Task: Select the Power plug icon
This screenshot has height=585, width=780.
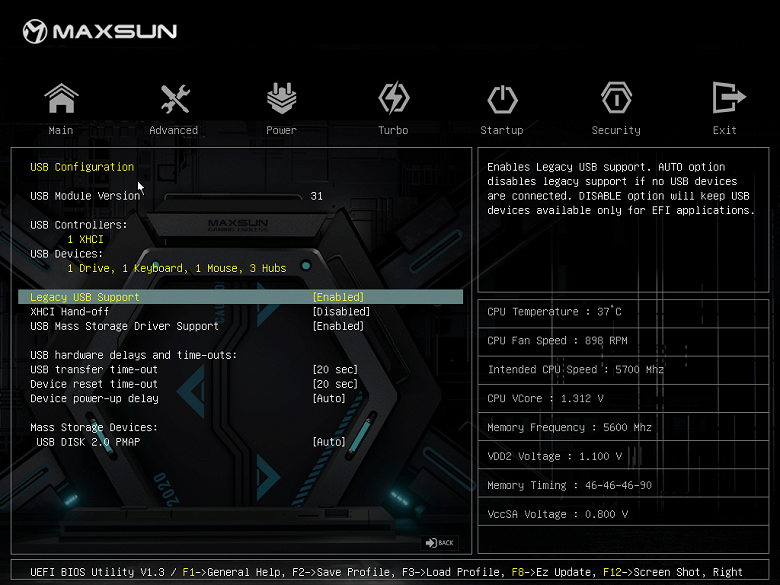Action: pos(282,98)
